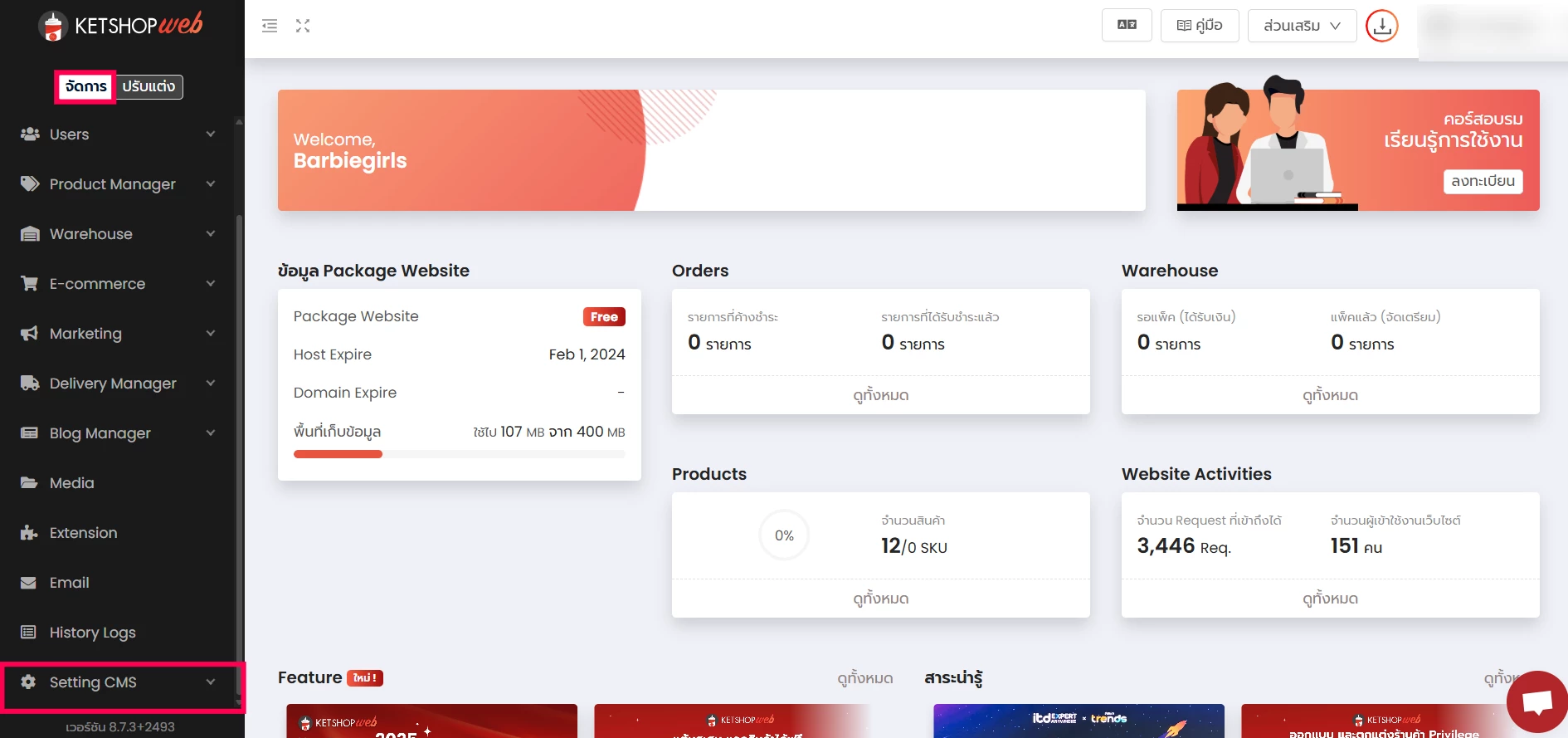Open the Warehouse sidebar menu
The height and width of the screenshot is (738, 1568).
coord(91,234)
